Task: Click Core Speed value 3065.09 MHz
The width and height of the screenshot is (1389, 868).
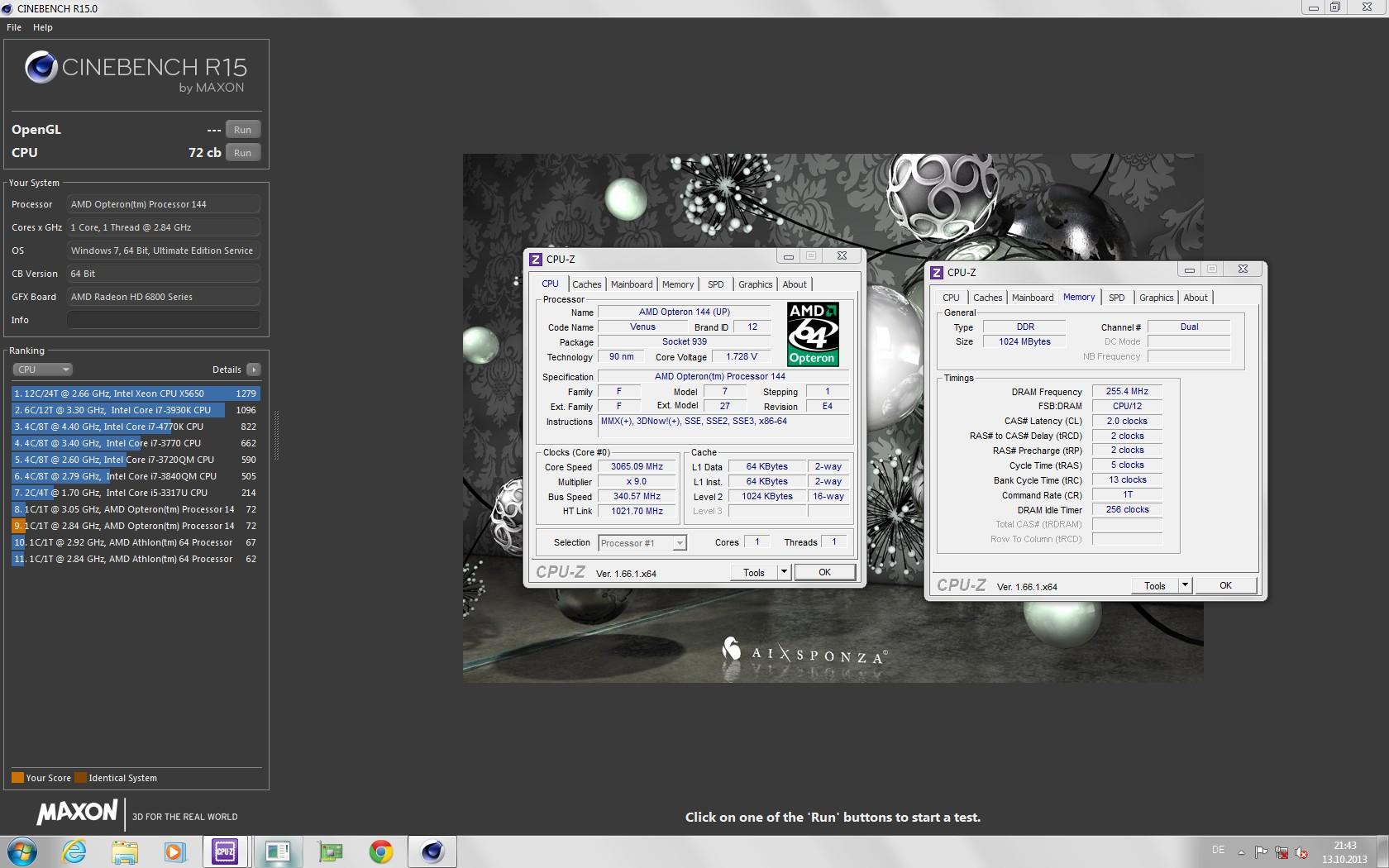Action: click(637, 467)
